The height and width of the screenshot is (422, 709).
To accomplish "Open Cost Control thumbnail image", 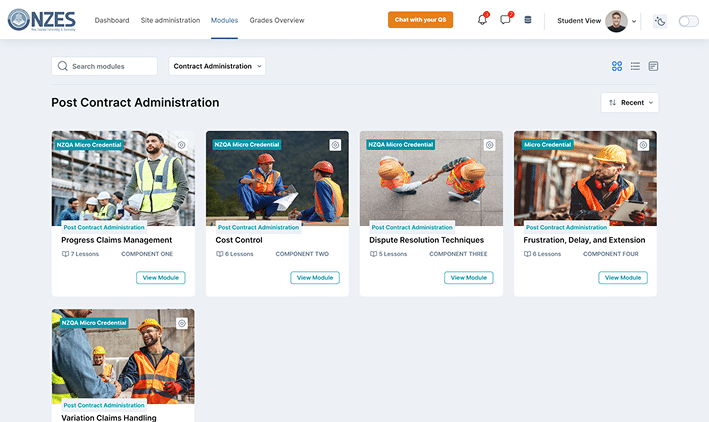I will click(277, 178).
